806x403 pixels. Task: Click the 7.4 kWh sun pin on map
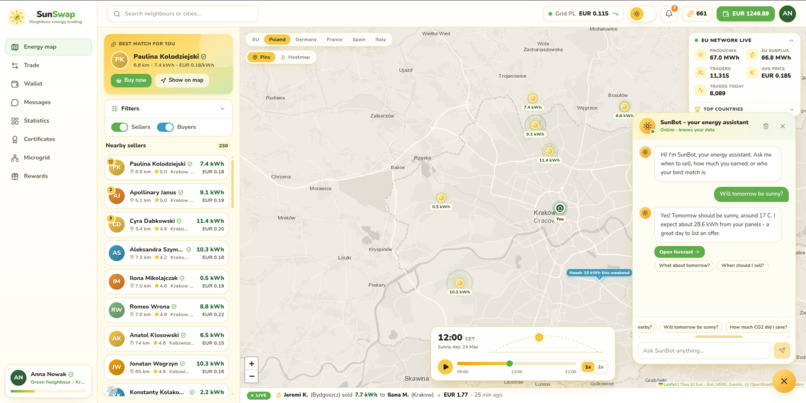pos(533,98)
